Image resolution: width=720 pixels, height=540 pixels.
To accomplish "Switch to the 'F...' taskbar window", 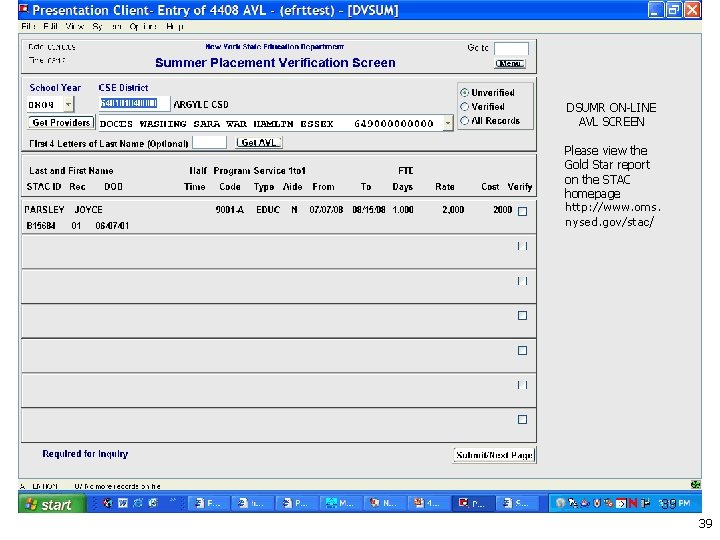I will click(208, 504).
